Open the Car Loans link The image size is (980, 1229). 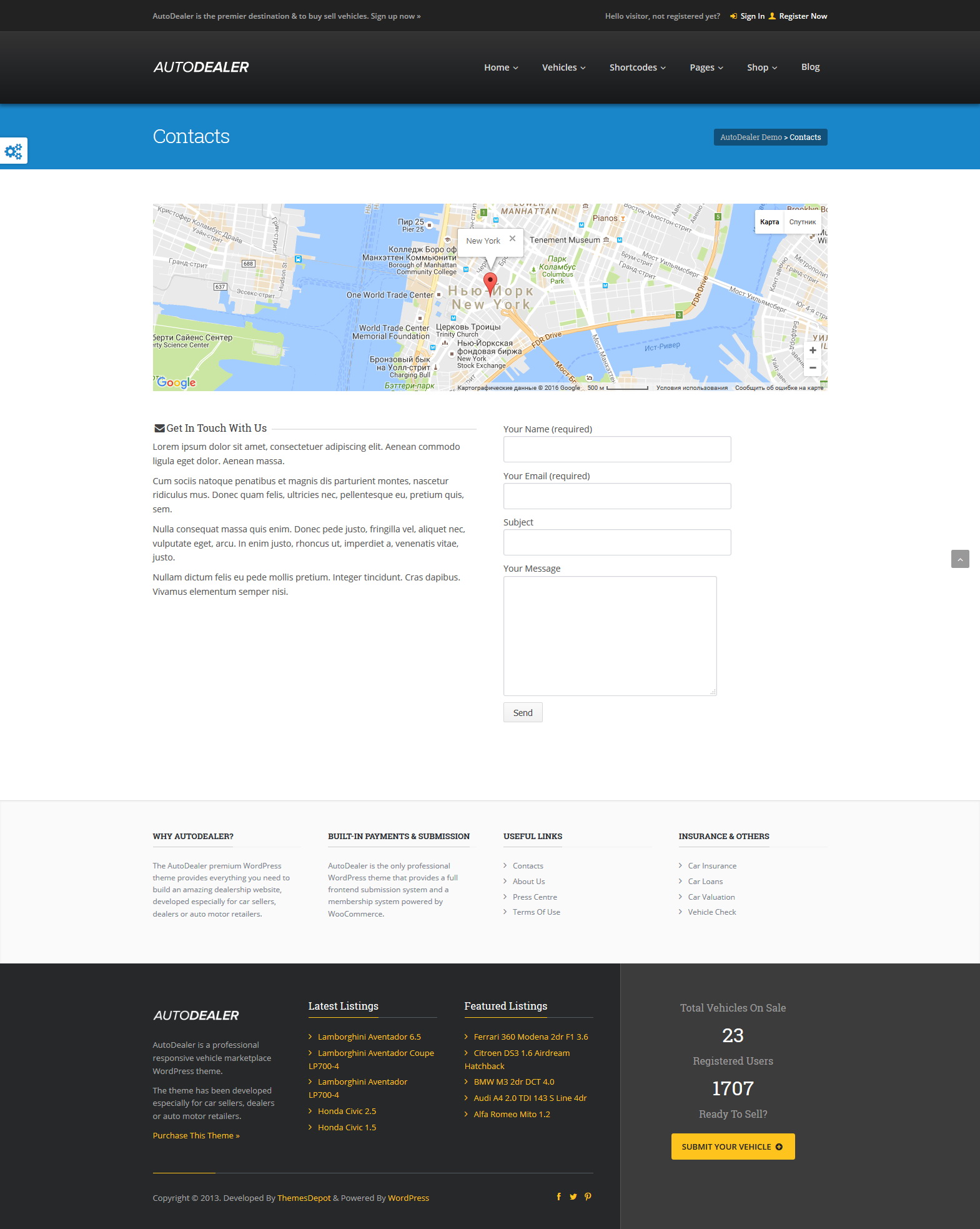705,882
